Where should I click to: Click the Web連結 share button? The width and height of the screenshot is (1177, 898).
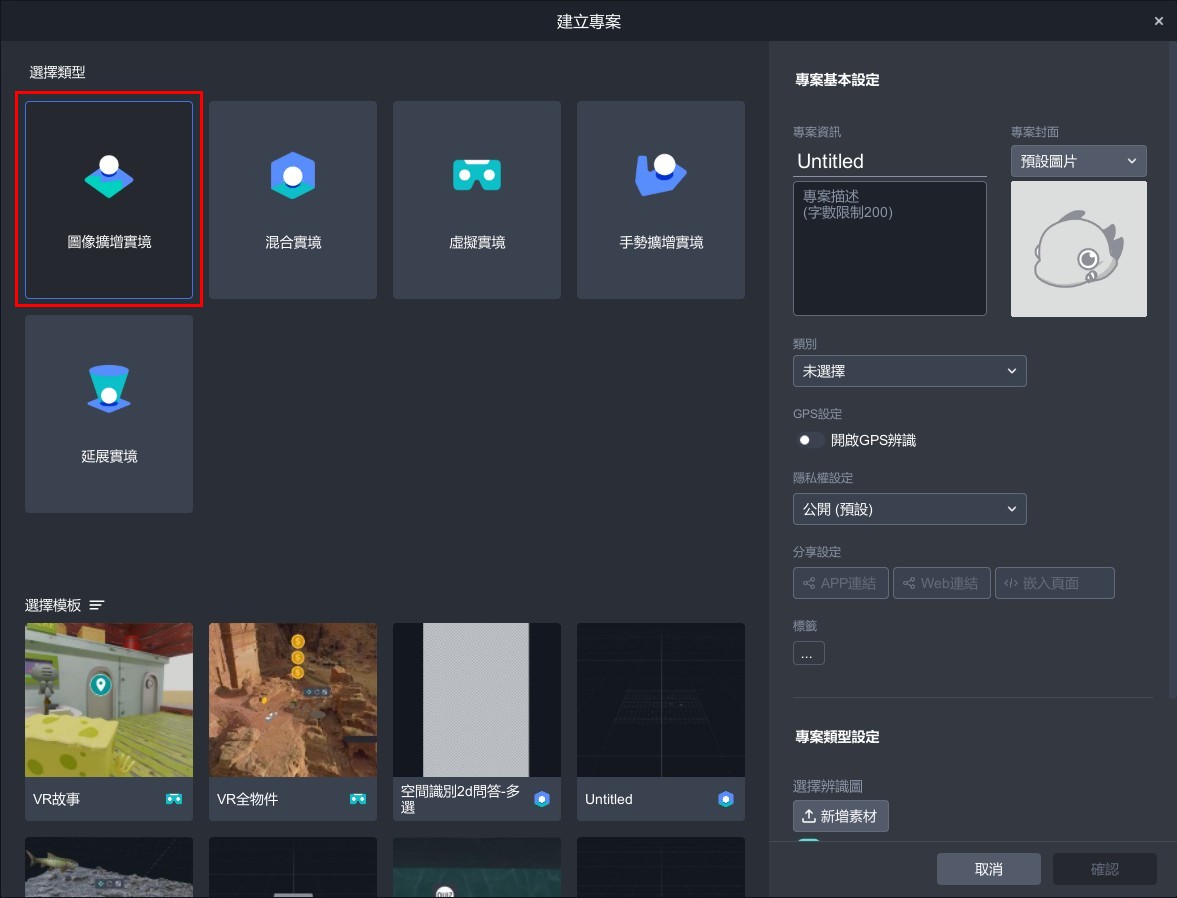click(941, 583)
